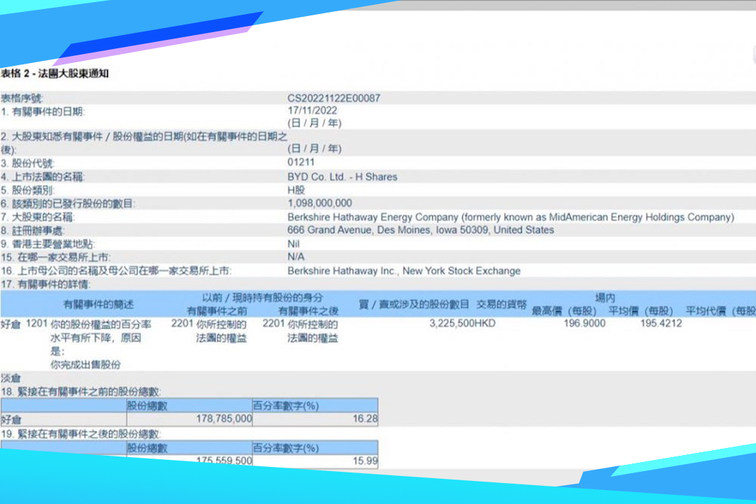Click BYD Co. Ltd. - H Shares name

342,177
